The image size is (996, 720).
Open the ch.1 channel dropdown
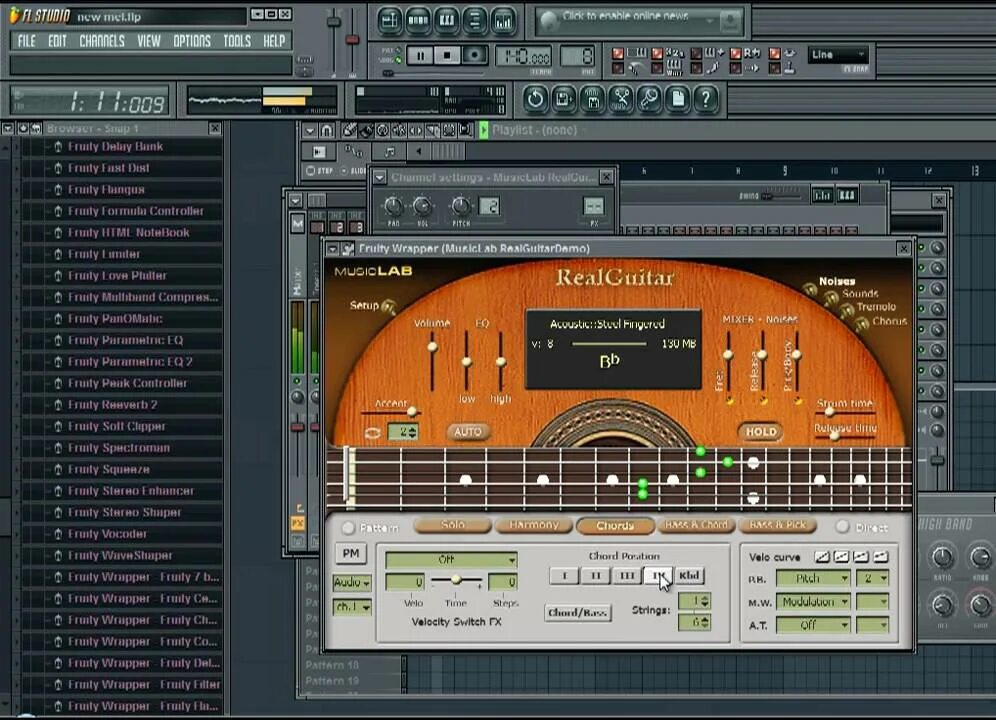352,607
